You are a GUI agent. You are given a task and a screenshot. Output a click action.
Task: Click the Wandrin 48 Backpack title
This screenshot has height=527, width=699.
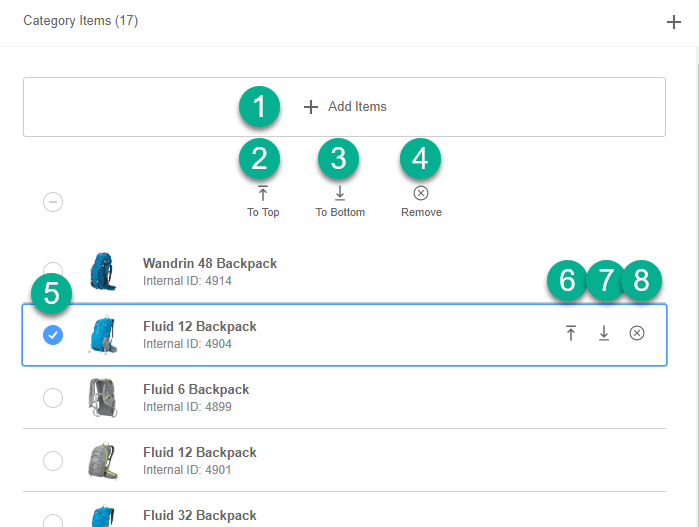210,264
